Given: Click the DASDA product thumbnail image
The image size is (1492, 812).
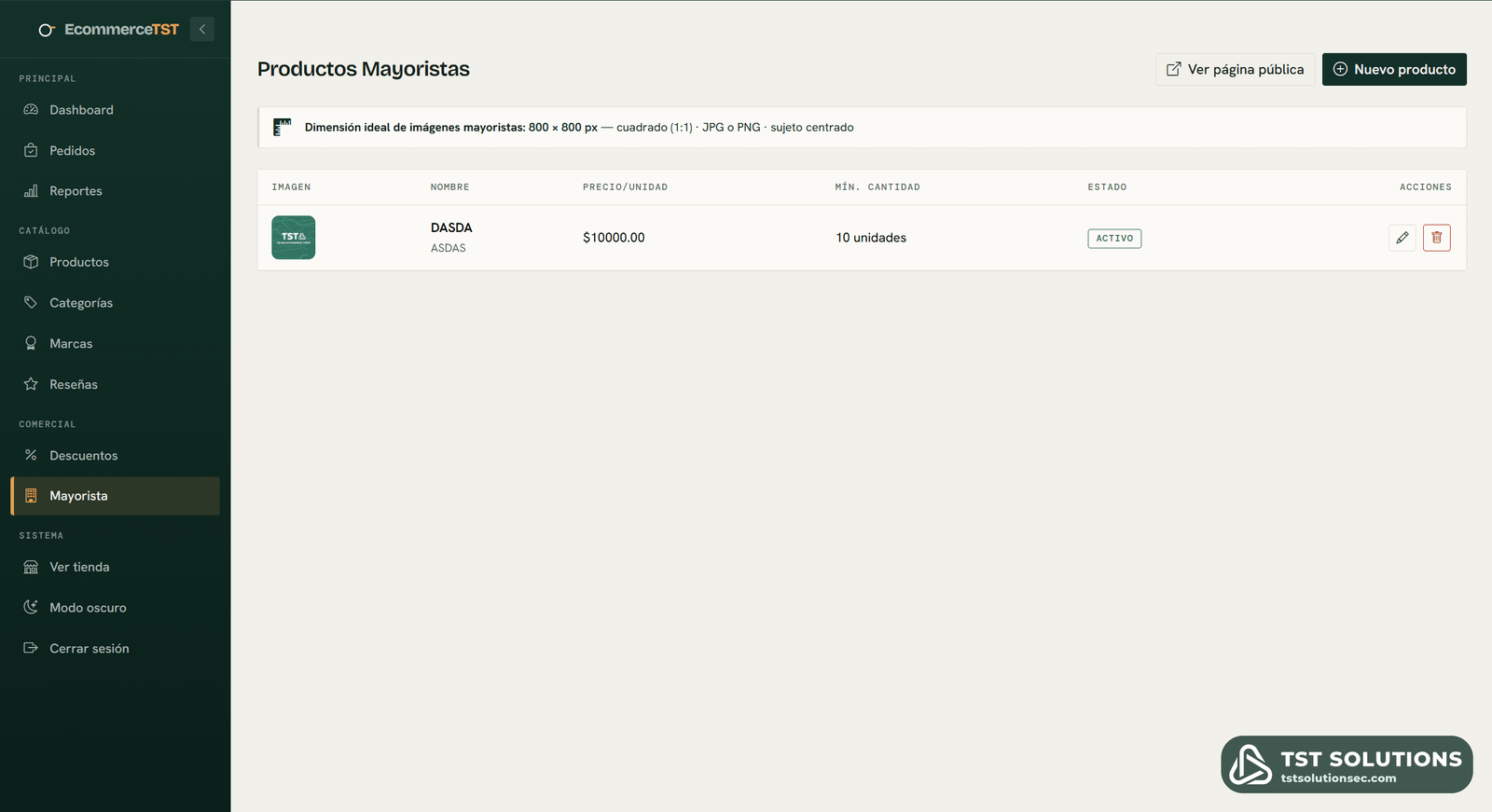Looking at the screenshot, I should (x=294, y=238).
